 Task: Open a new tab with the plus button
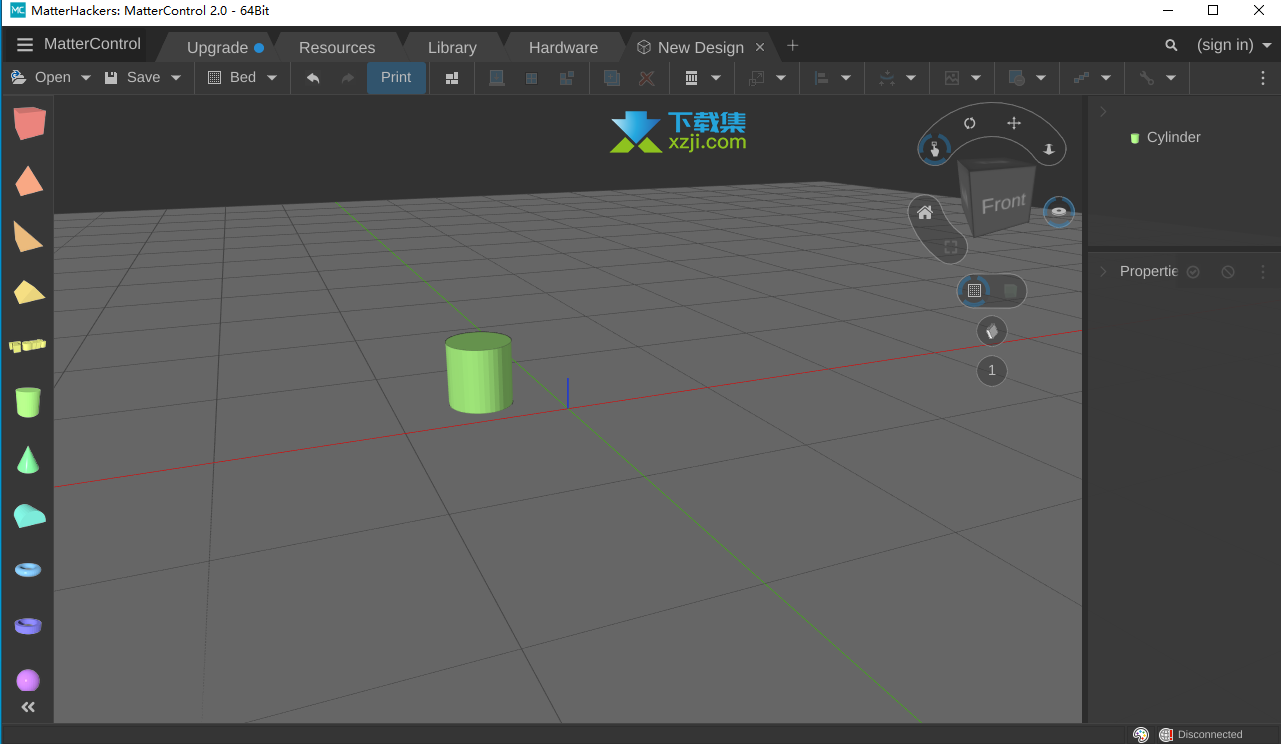pyautogui.click(x=793, y=45)
